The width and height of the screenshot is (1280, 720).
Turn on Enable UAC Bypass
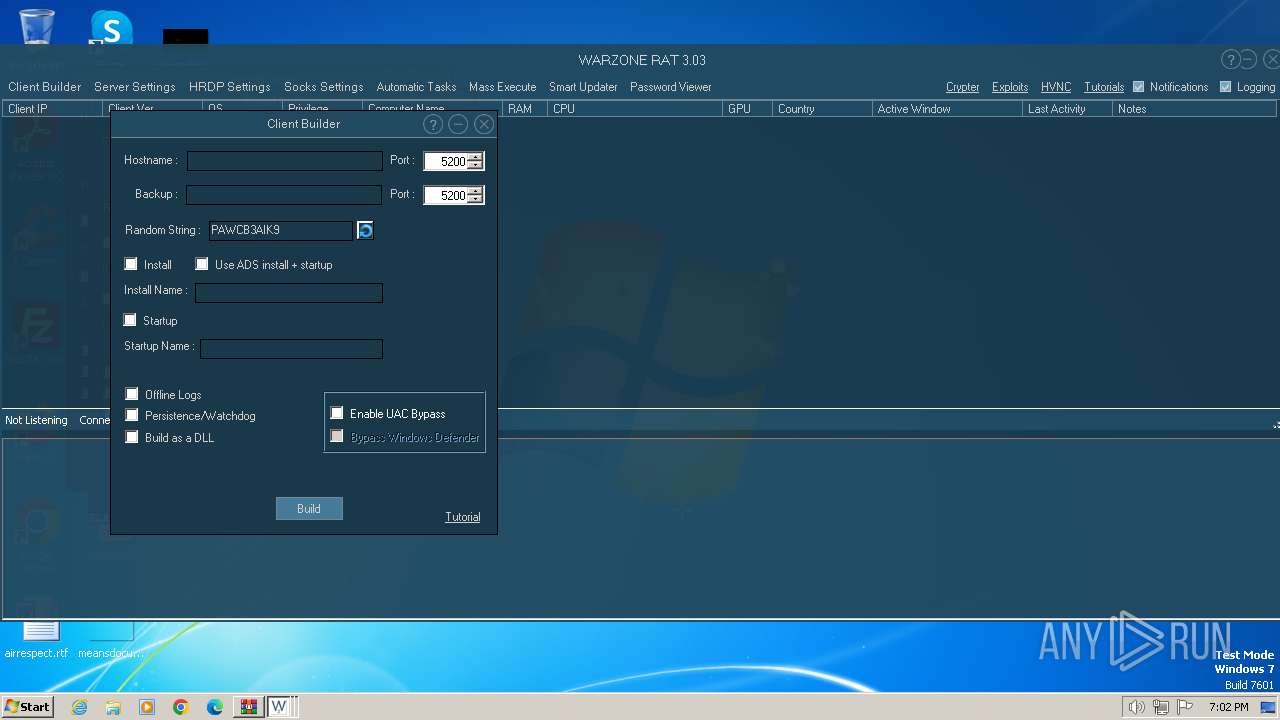point(337,413)
